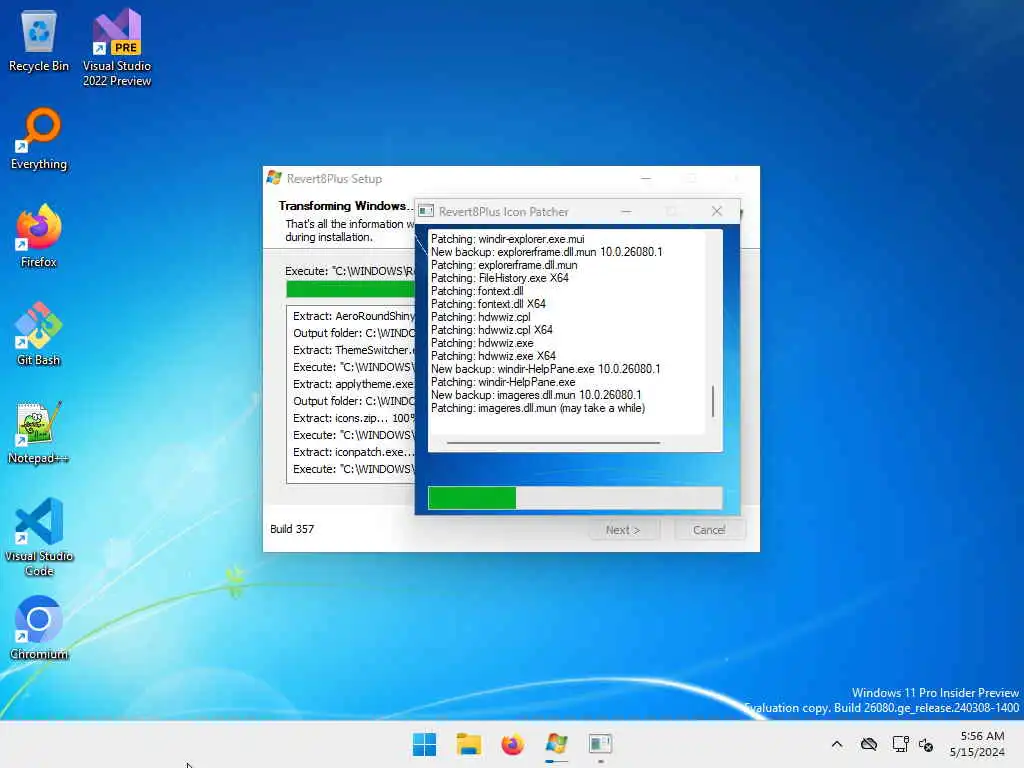The width and height of the screenshot is (1024, 768).
Task: Click the 'Build 357' label
Action: (x=292, y=529)
